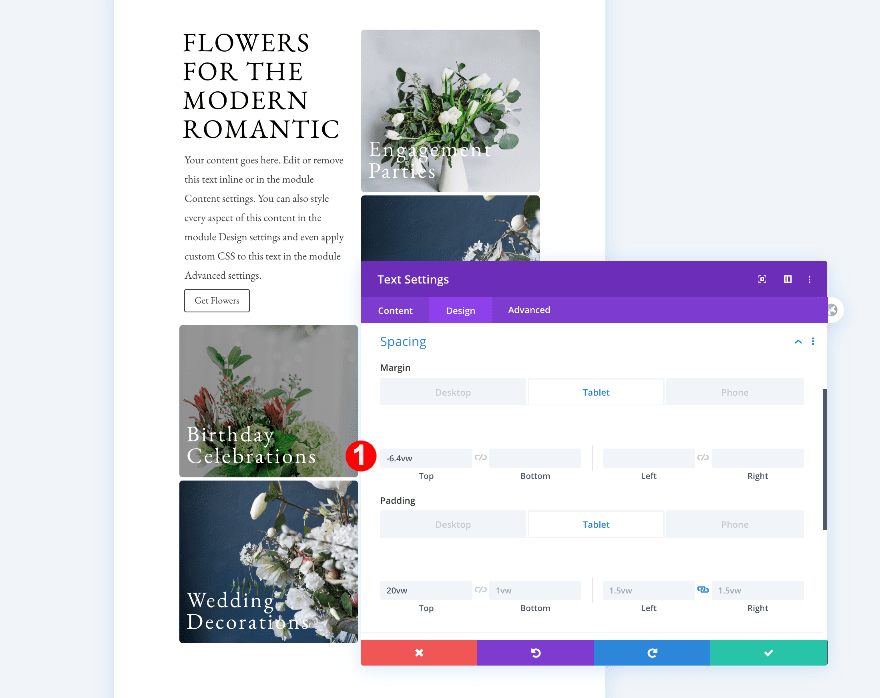This screenshot has height=698, width=880.
Task: Select Desktop tab under Padding
Action: pyautogui.click(x=453, y=525)
